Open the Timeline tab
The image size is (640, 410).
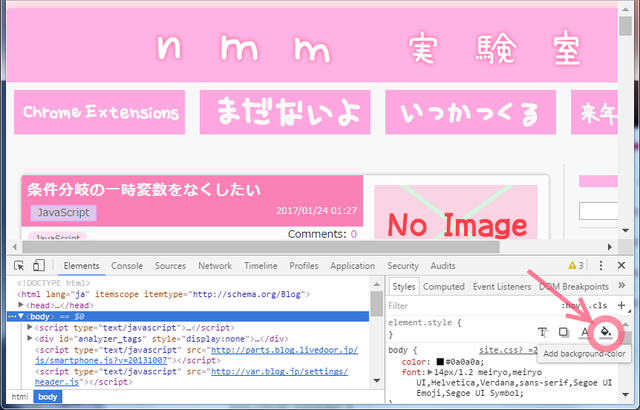click(x=260, y=266)
